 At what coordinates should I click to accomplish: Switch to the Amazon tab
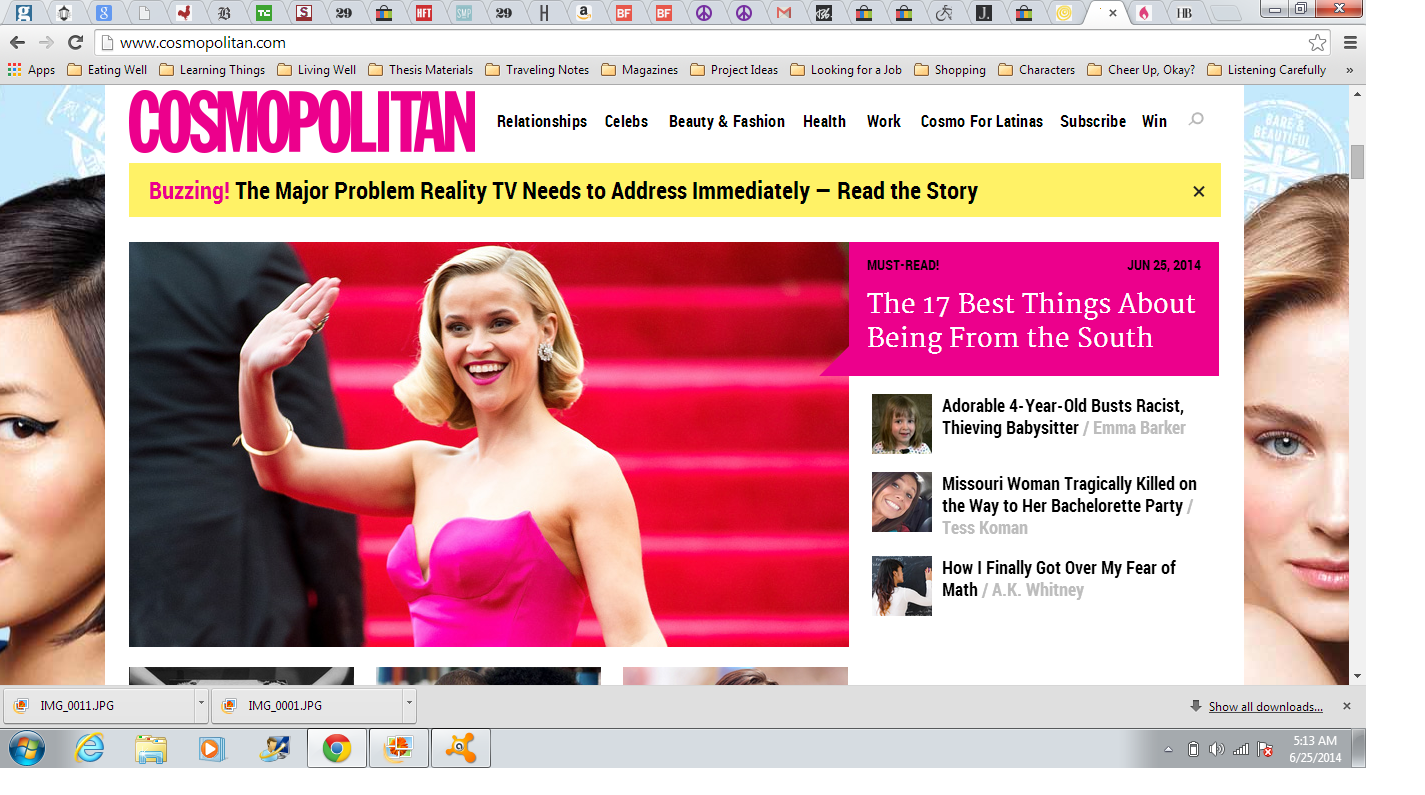coord(585,13)
